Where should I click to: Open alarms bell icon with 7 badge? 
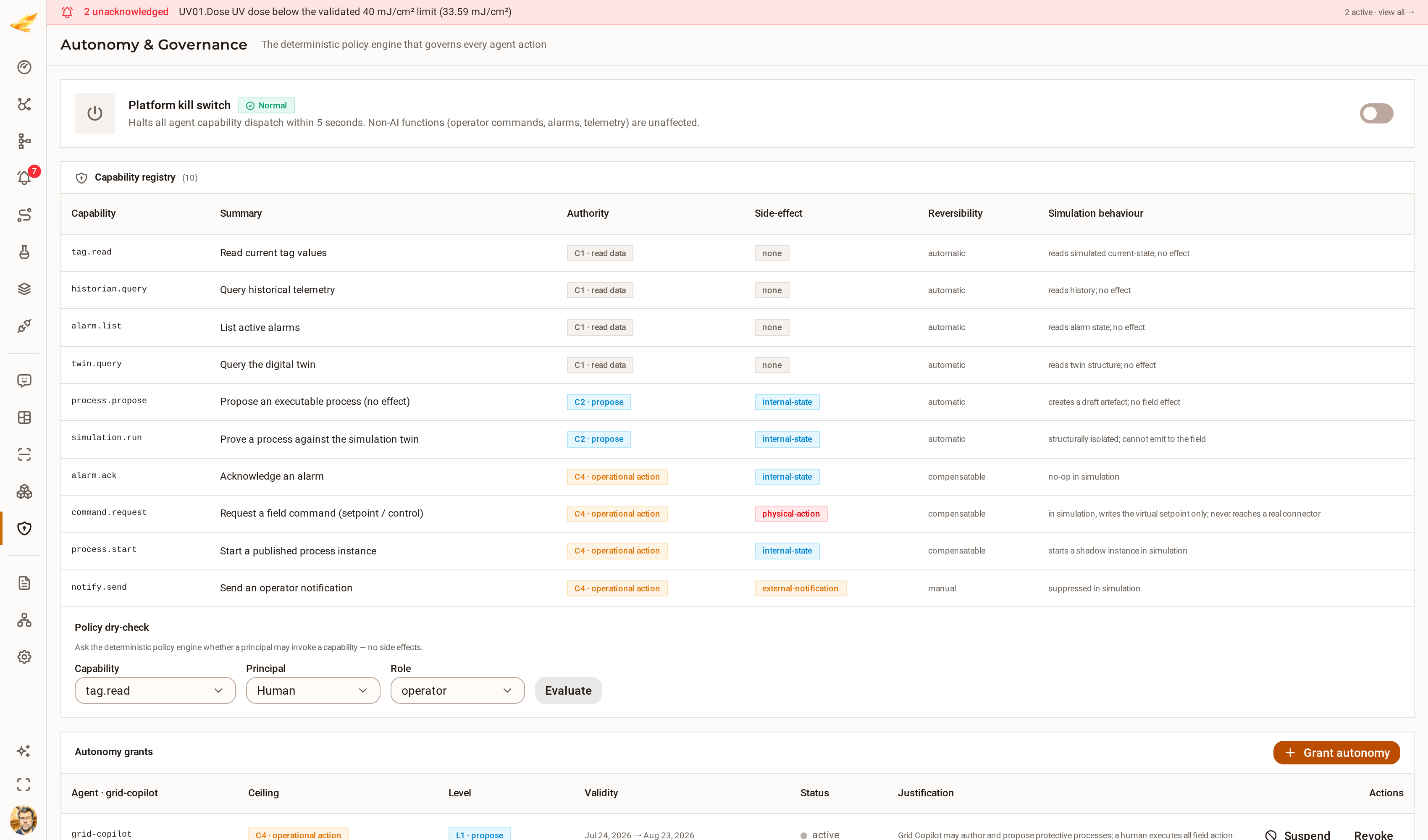coord(24,178)
